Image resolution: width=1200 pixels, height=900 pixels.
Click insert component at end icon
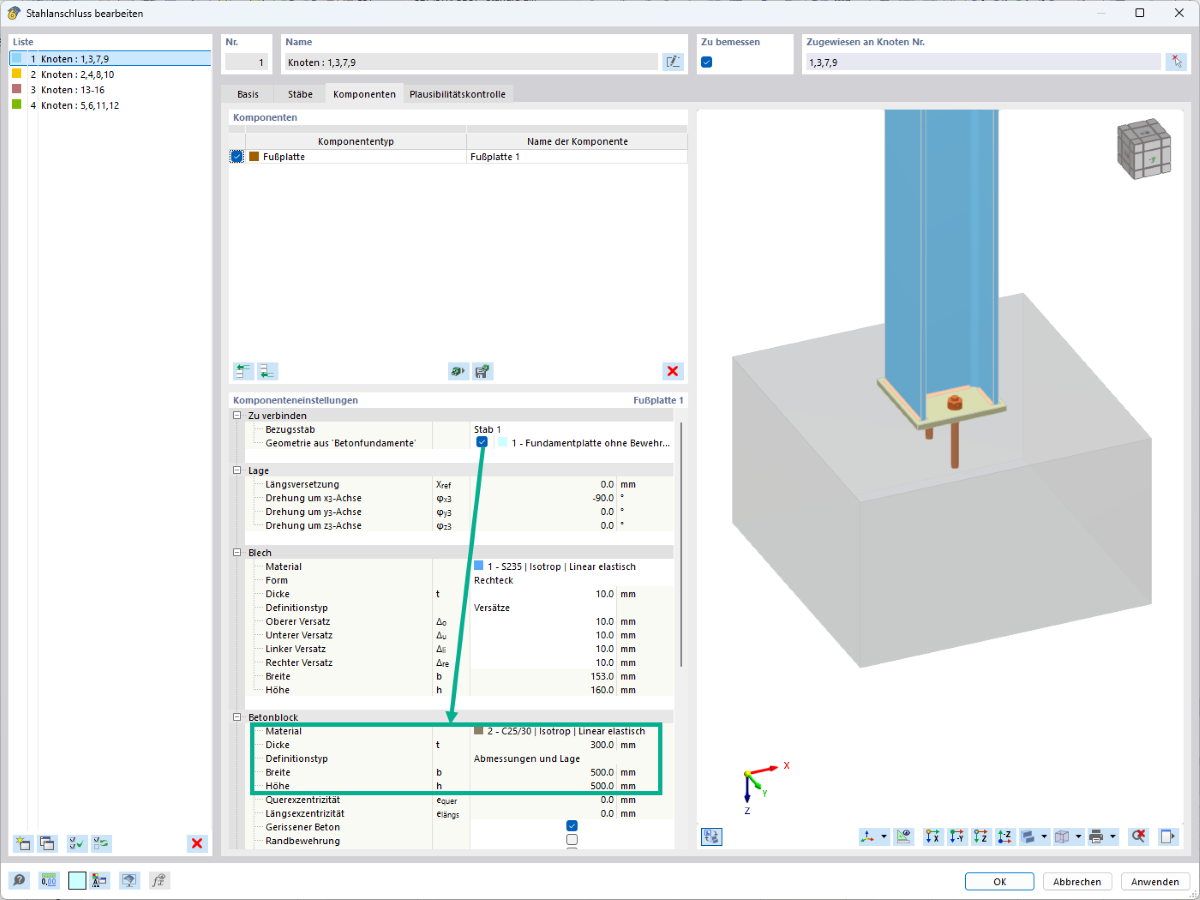click(267, 371)
